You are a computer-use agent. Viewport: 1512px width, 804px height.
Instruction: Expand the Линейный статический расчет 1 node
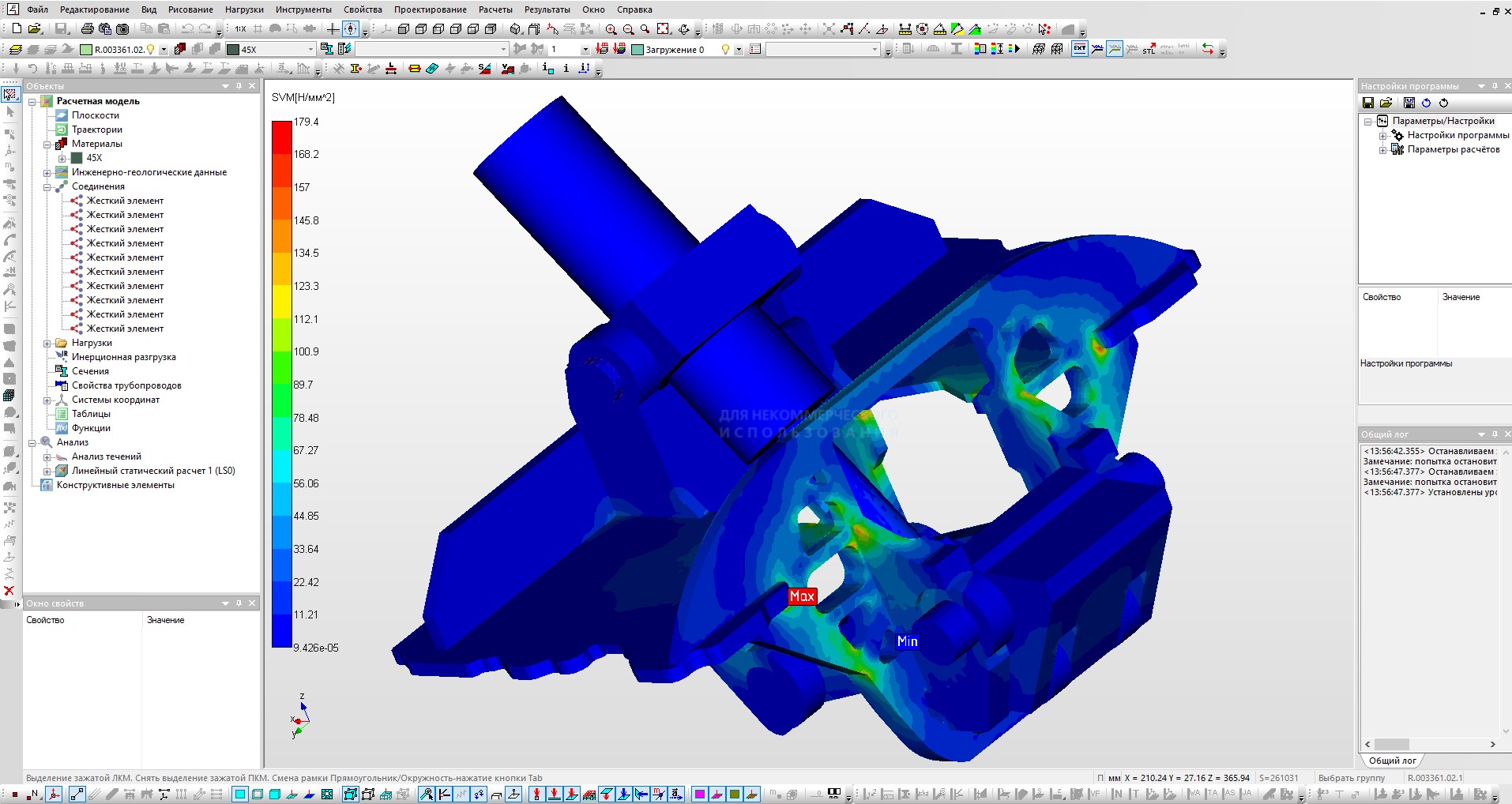(x=47, y=472)
